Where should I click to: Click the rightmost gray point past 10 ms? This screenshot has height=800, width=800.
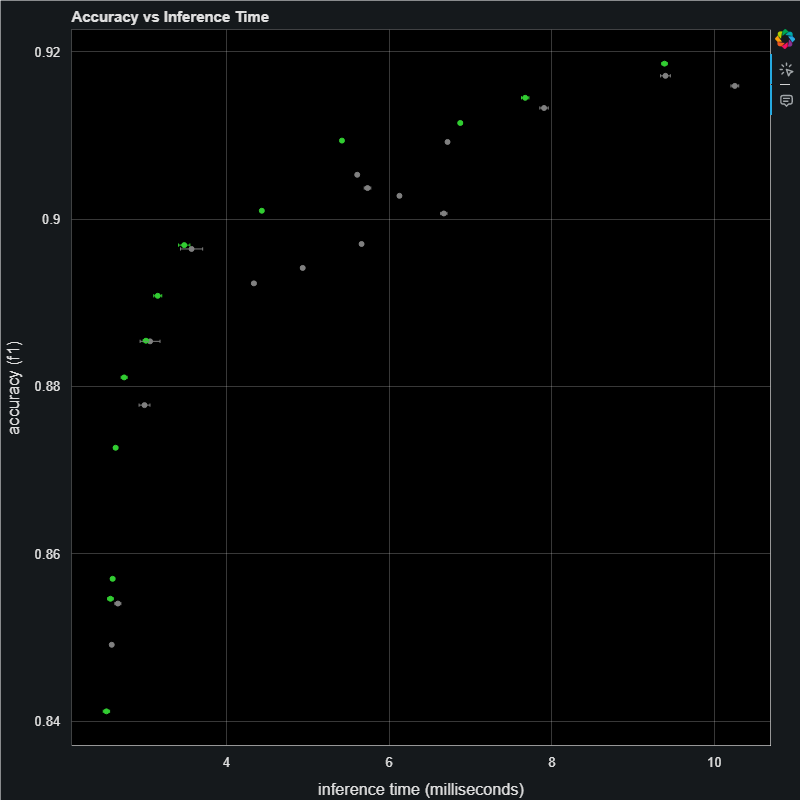[734, 86]
